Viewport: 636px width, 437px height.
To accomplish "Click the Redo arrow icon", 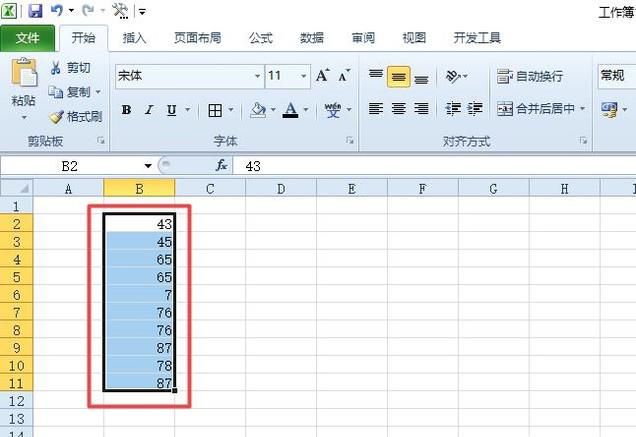I will point(88,11).
